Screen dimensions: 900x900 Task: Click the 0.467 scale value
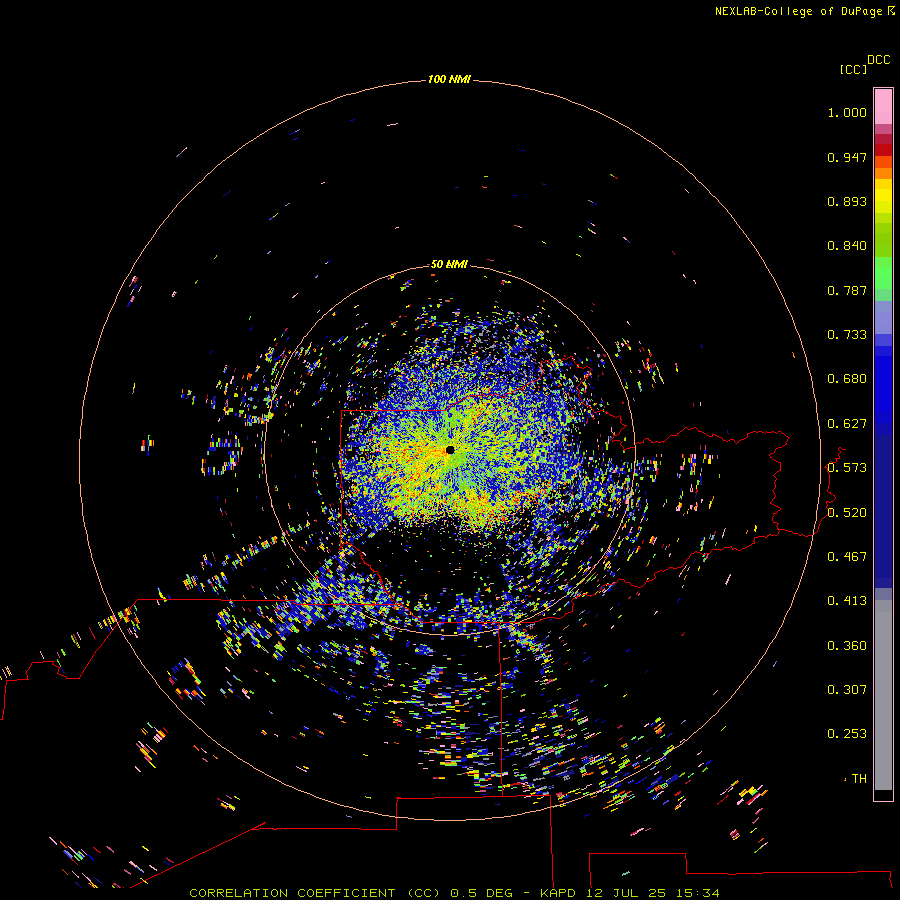point(847,557)
